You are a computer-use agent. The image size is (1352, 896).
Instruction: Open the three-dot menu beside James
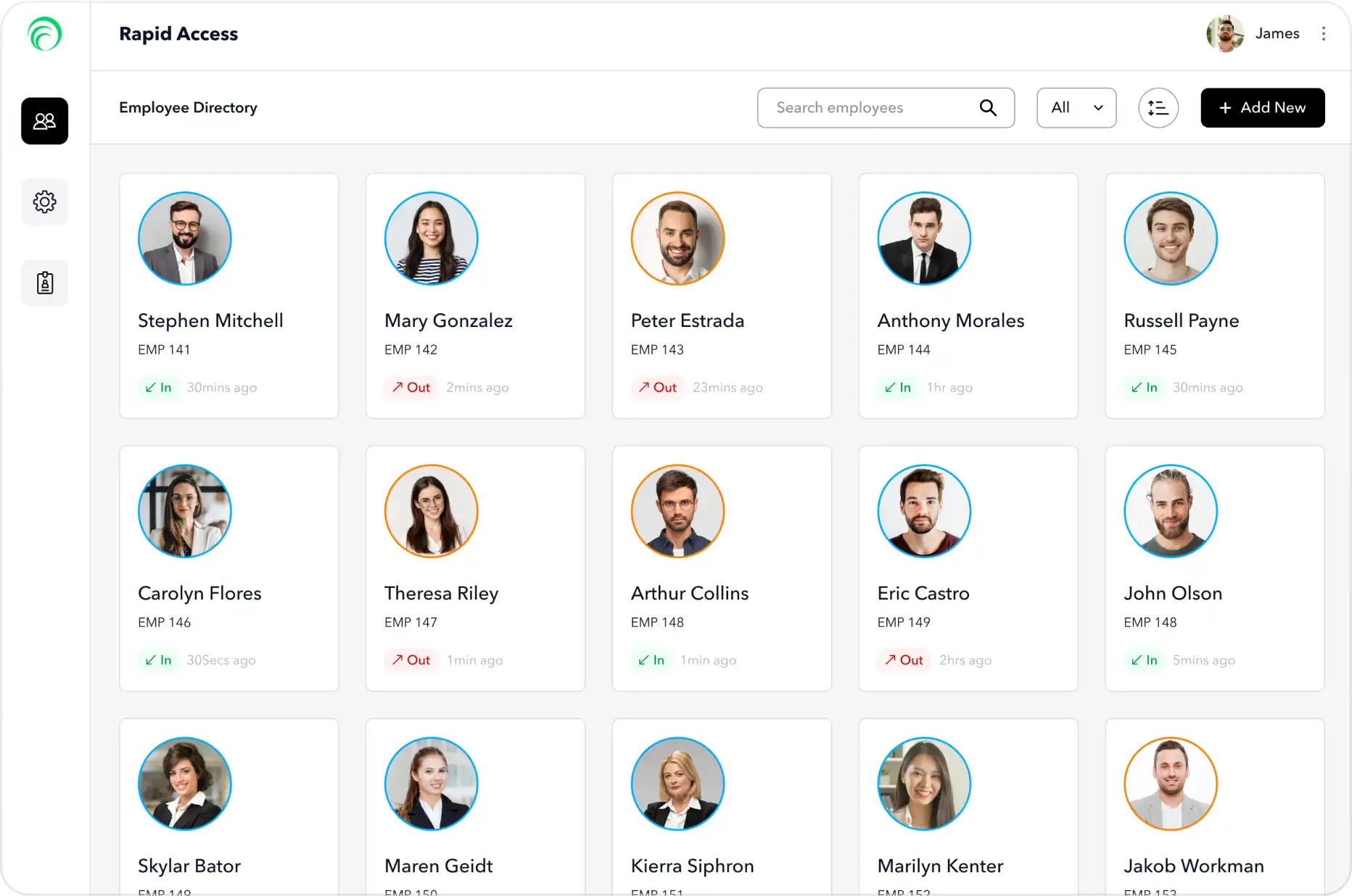tap(1324, 33)
